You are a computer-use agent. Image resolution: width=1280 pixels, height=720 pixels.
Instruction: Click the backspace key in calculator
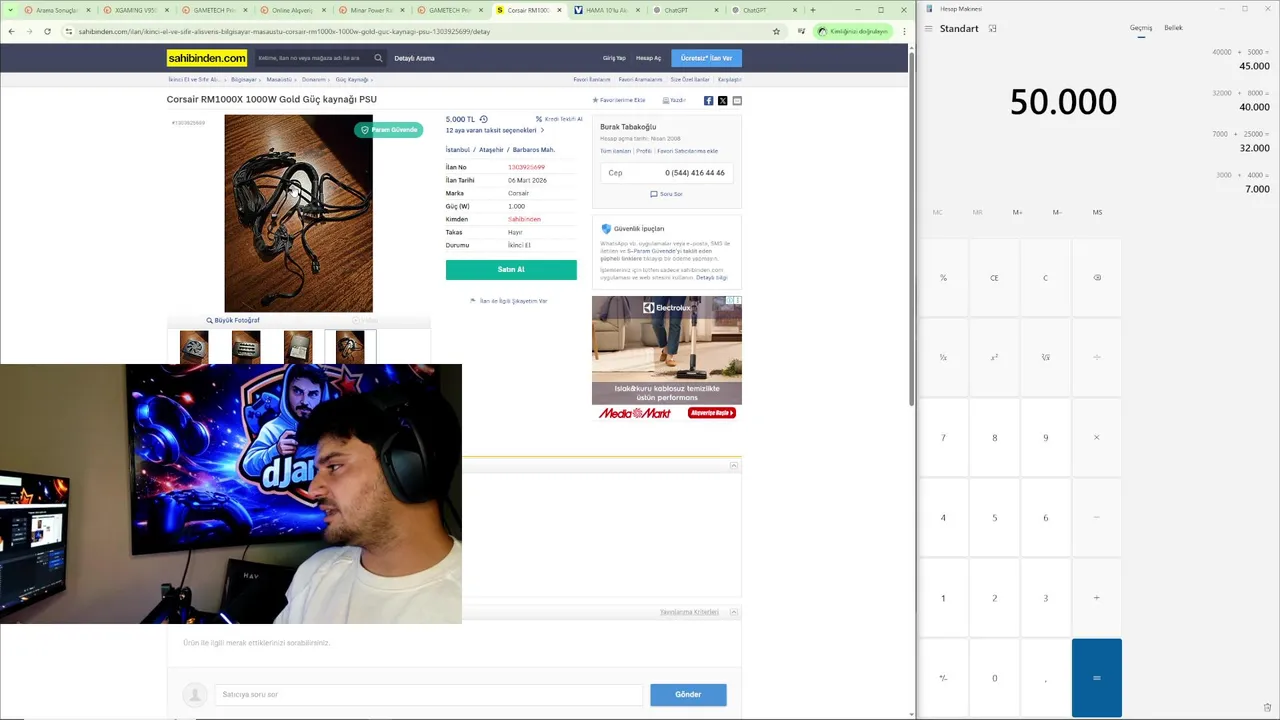click(x=1097, y=278)
